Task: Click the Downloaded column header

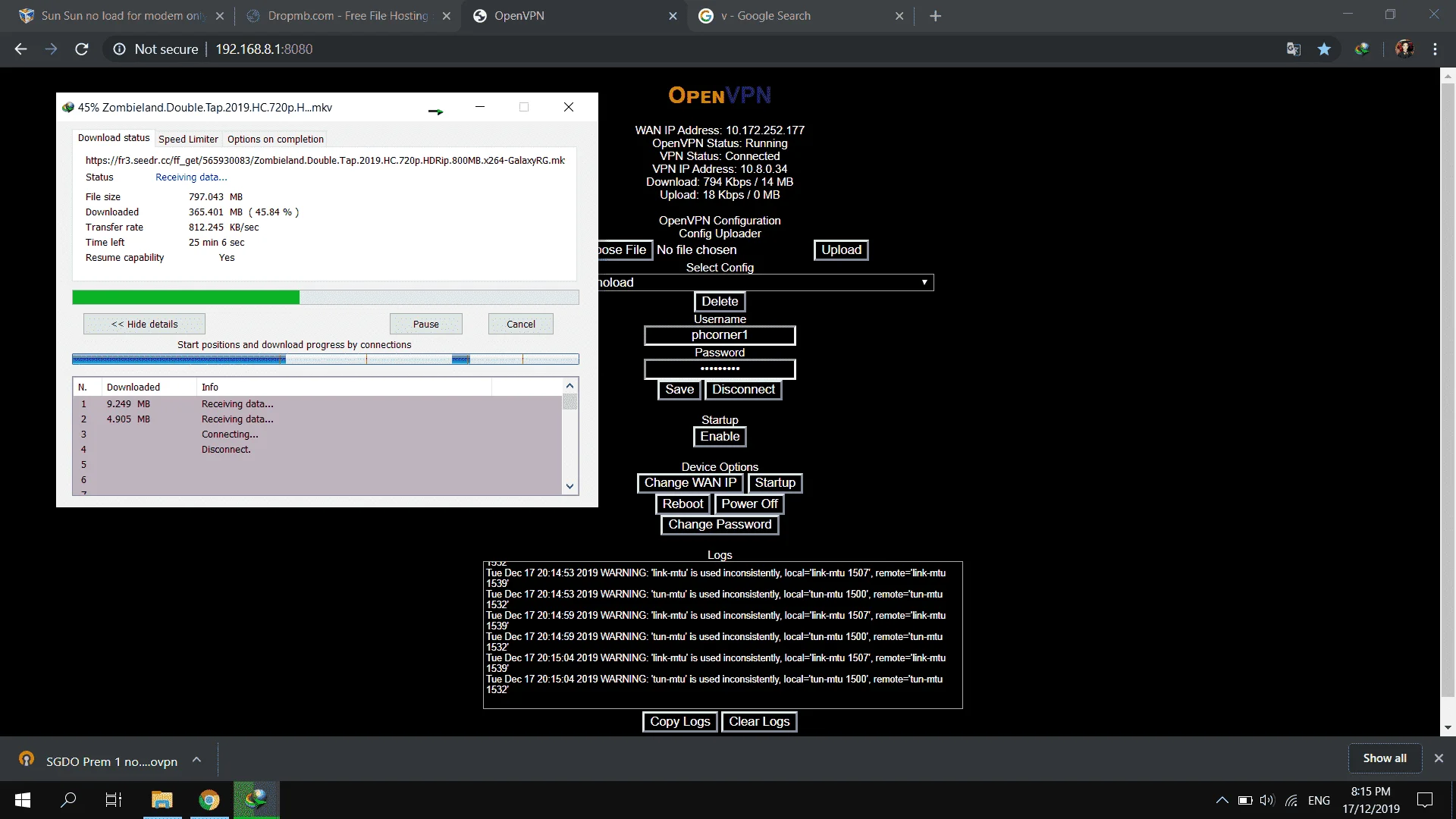Action: coord(149,388)
